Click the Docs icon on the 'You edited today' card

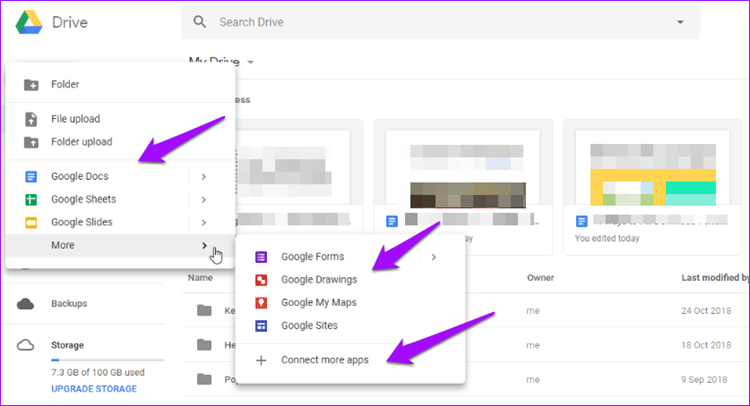click(x=582, y=221)
